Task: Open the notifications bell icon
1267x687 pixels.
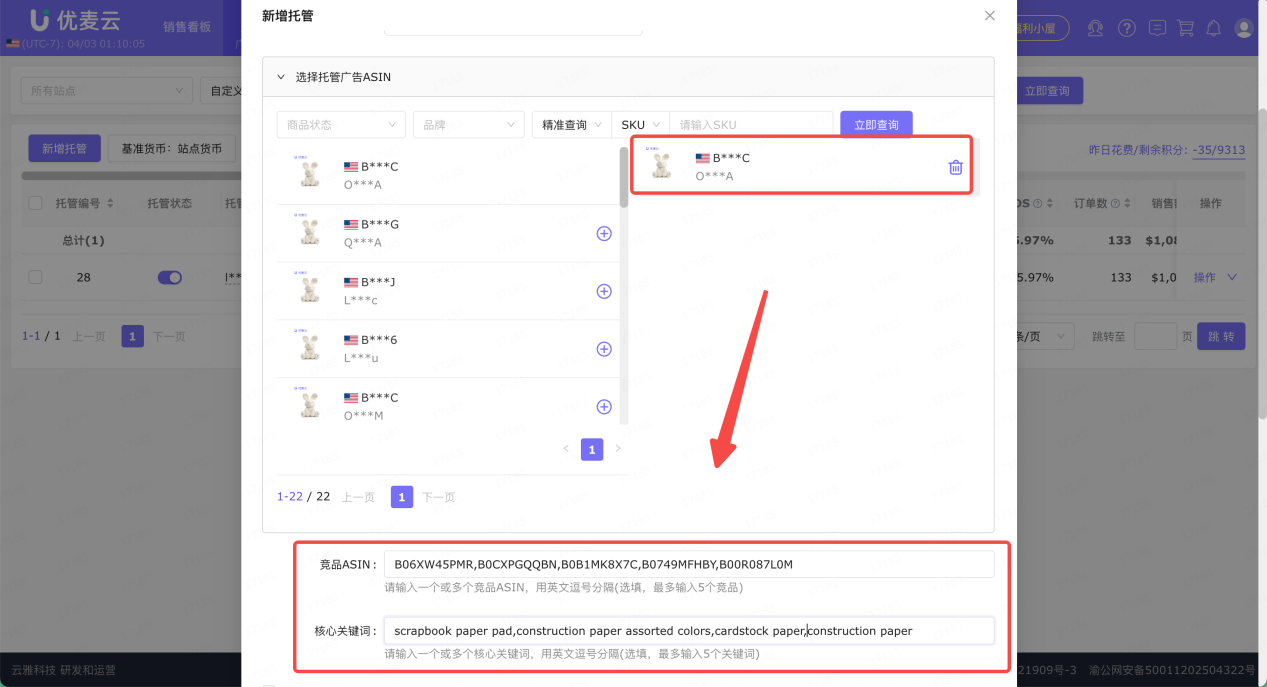Action: pos(1213,28)
